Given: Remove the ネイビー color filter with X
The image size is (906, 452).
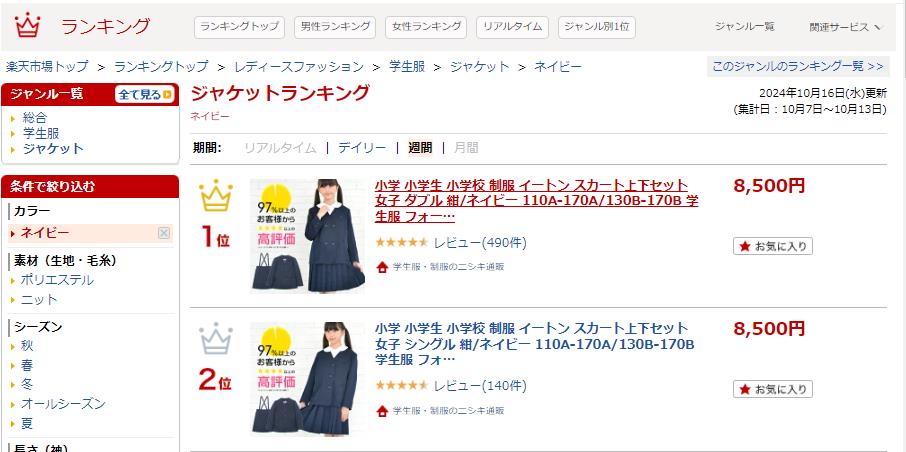Looking at the screenshot, I should tap(164, 233).
